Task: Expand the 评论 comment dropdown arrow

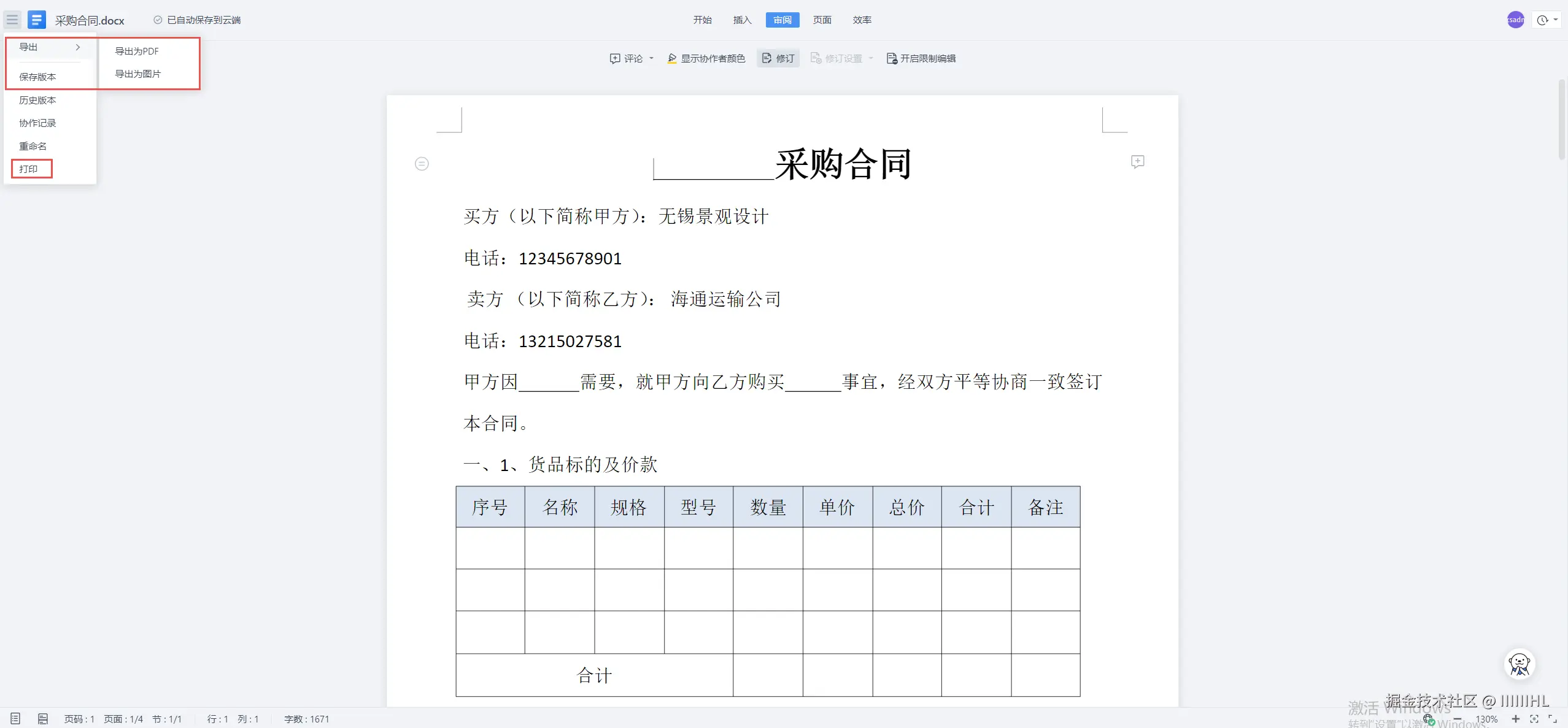Action: click(651, 58)
